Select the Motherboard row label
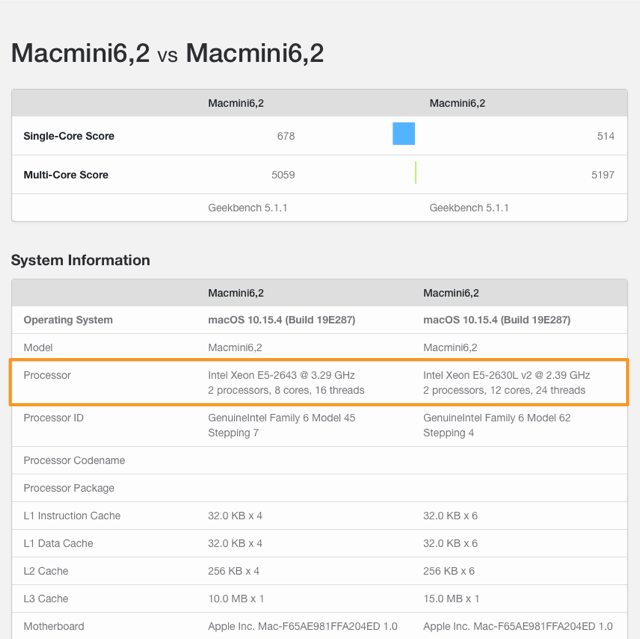The height and width of the screenshot is (639, 640). [x=54, y=626]
